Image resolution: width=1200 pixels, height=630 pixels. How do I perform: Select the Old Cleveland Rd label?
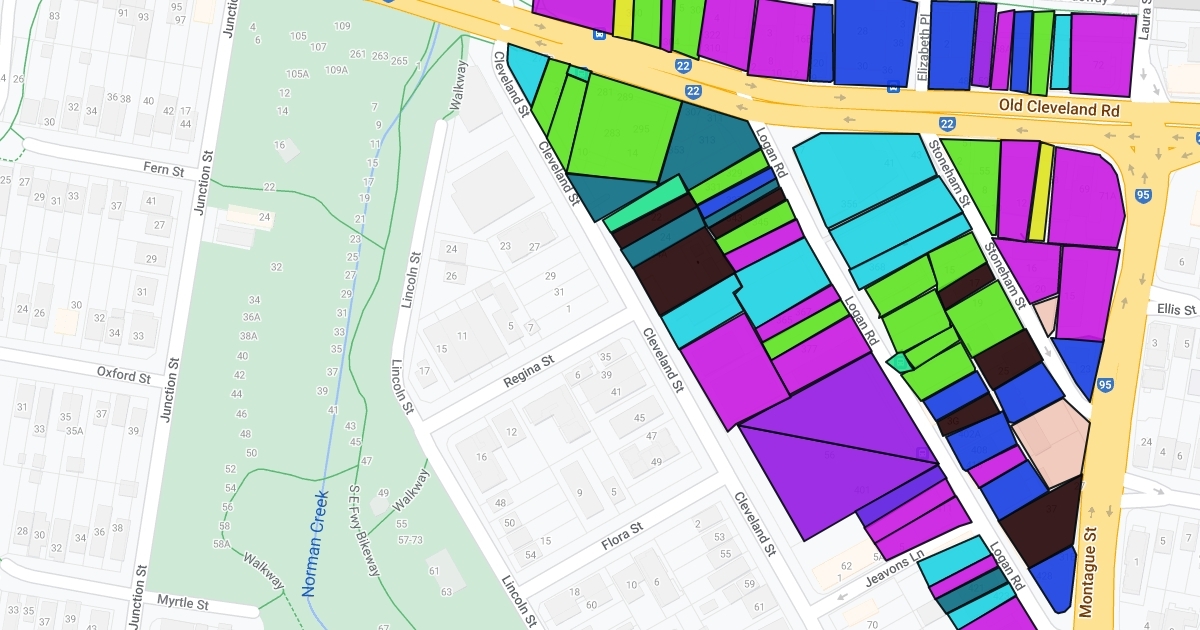pos(1059,106)
